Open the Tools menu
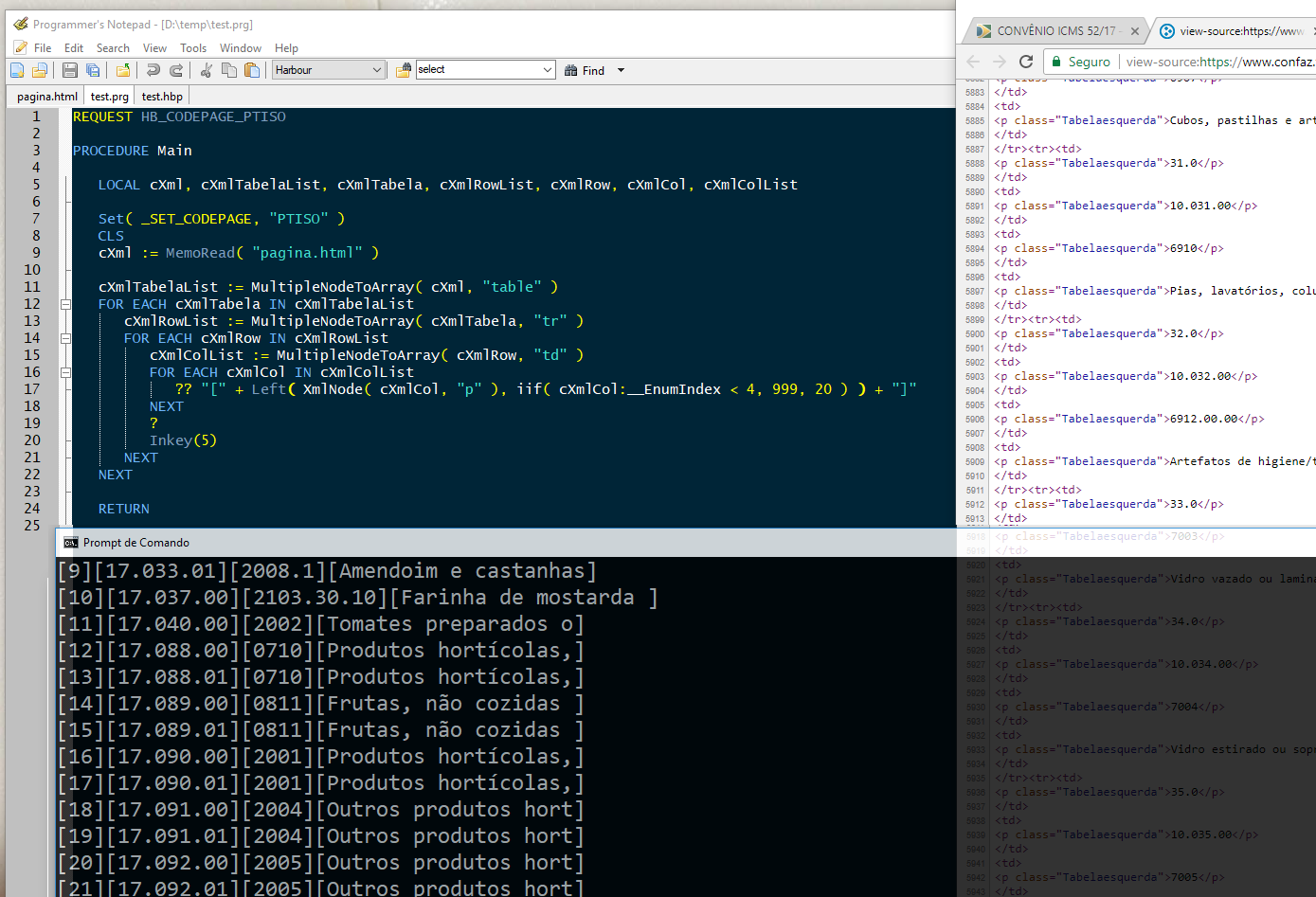Screen dimensions: 1316x897 (193, 48)
